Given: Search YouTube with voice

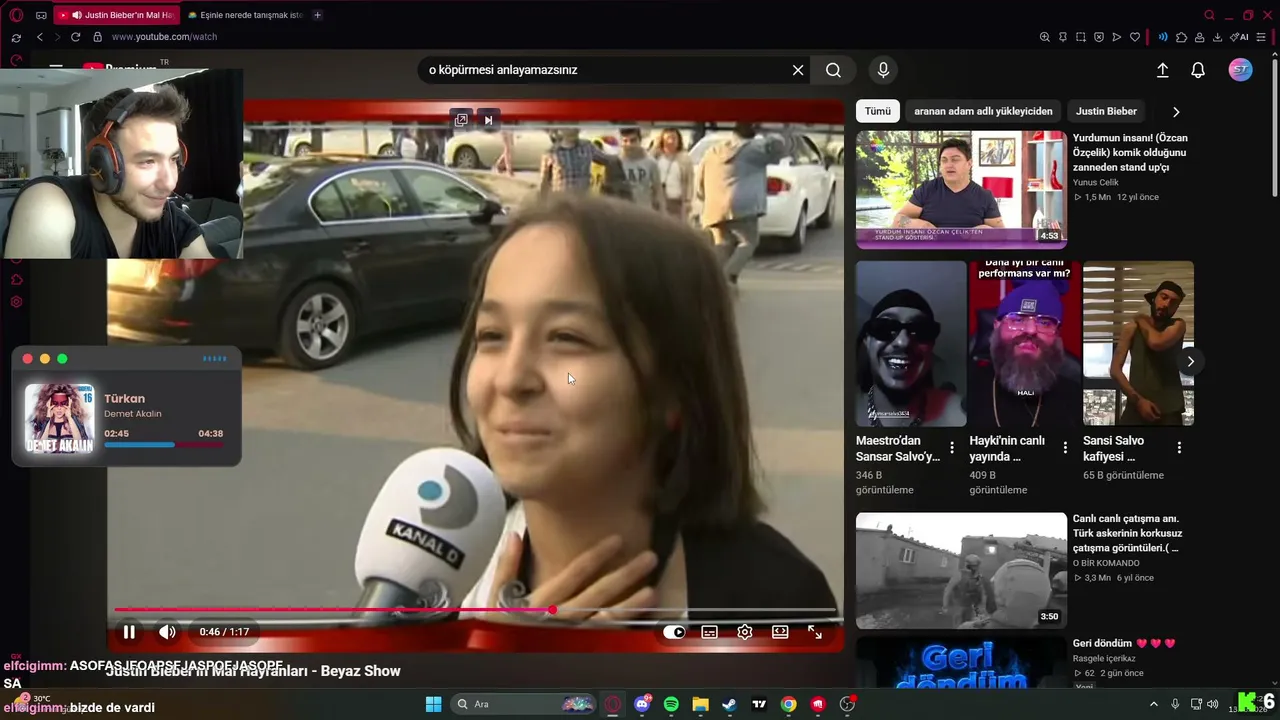Looking at the screenshot, I should click(882, 70).
